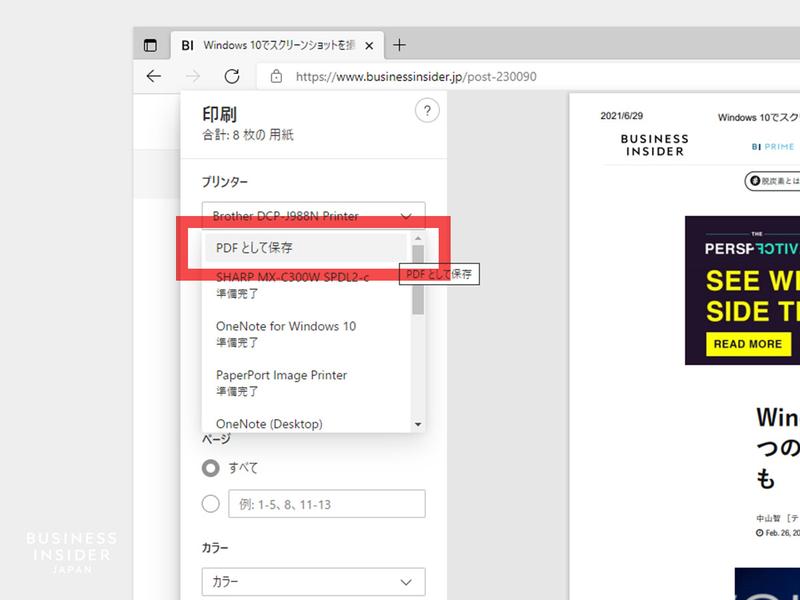The image size is (800, 600).
Task: Open the print dialog help question mark
Action: click(428, 111)
